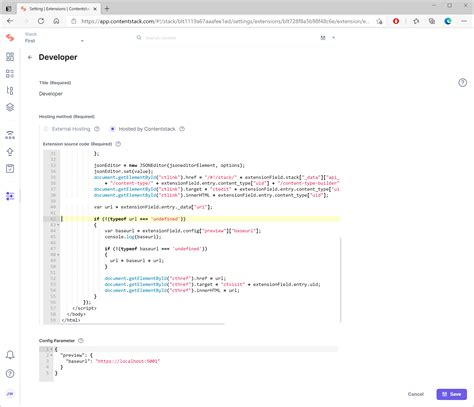Open the Dashboard icon in sidebar

10,57
